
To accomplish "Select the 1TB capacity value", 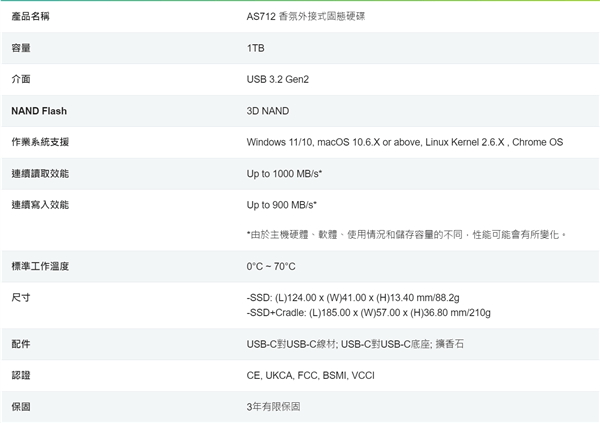I will [x=255, y=47].
